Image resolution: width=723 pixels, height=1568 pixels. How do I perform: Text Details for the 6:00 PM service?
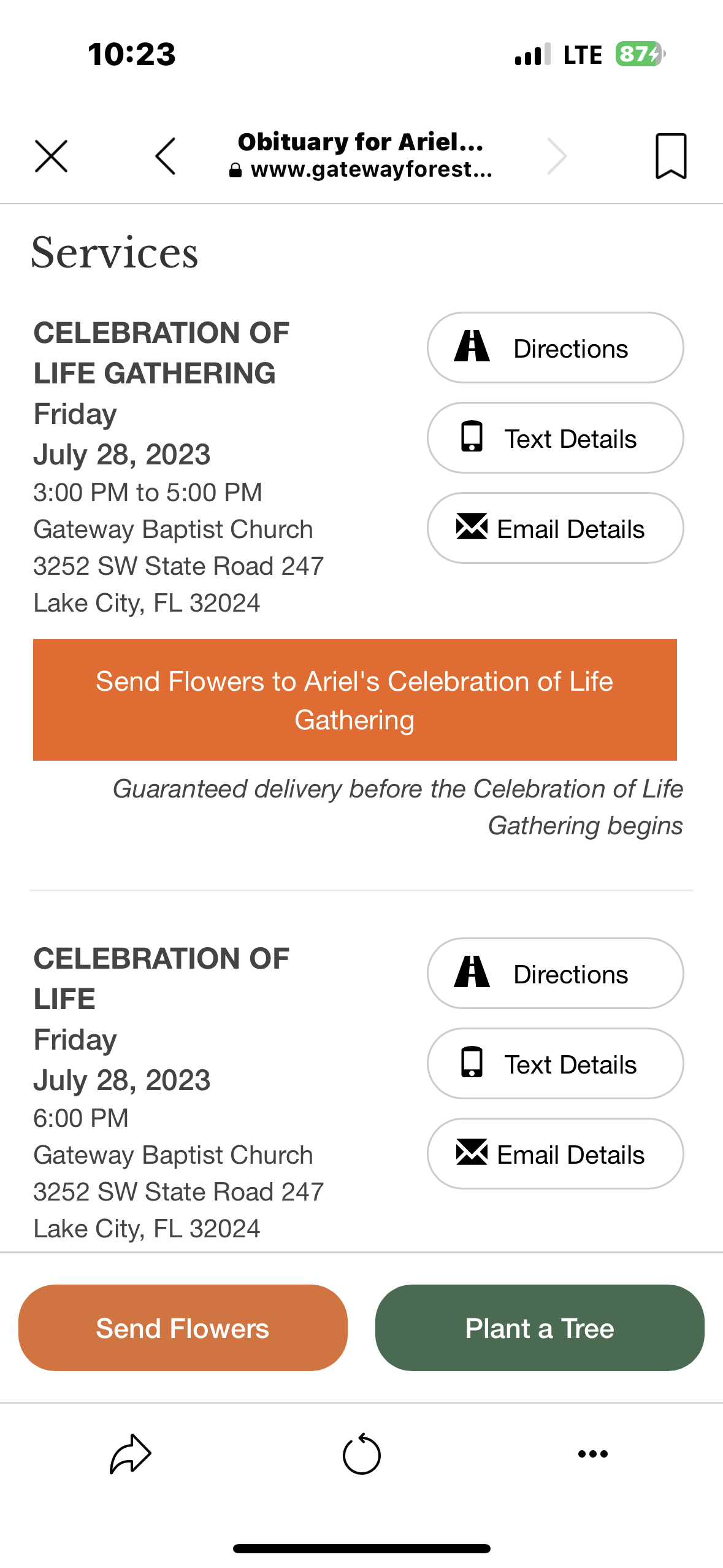[x=555, y=1064]
